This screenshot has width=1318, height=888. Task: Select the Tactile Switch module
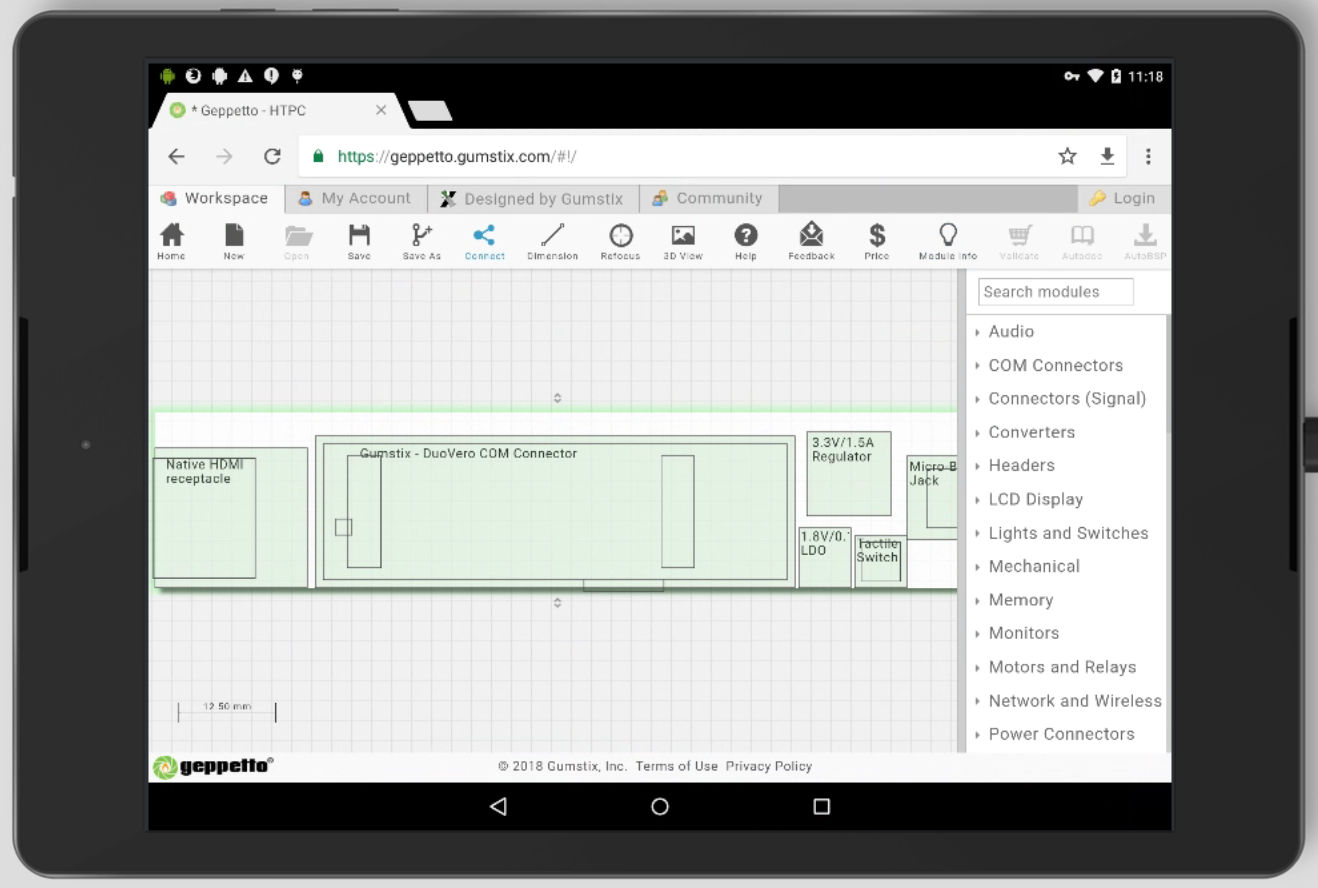pyautogui.click(x=880, y=561)
